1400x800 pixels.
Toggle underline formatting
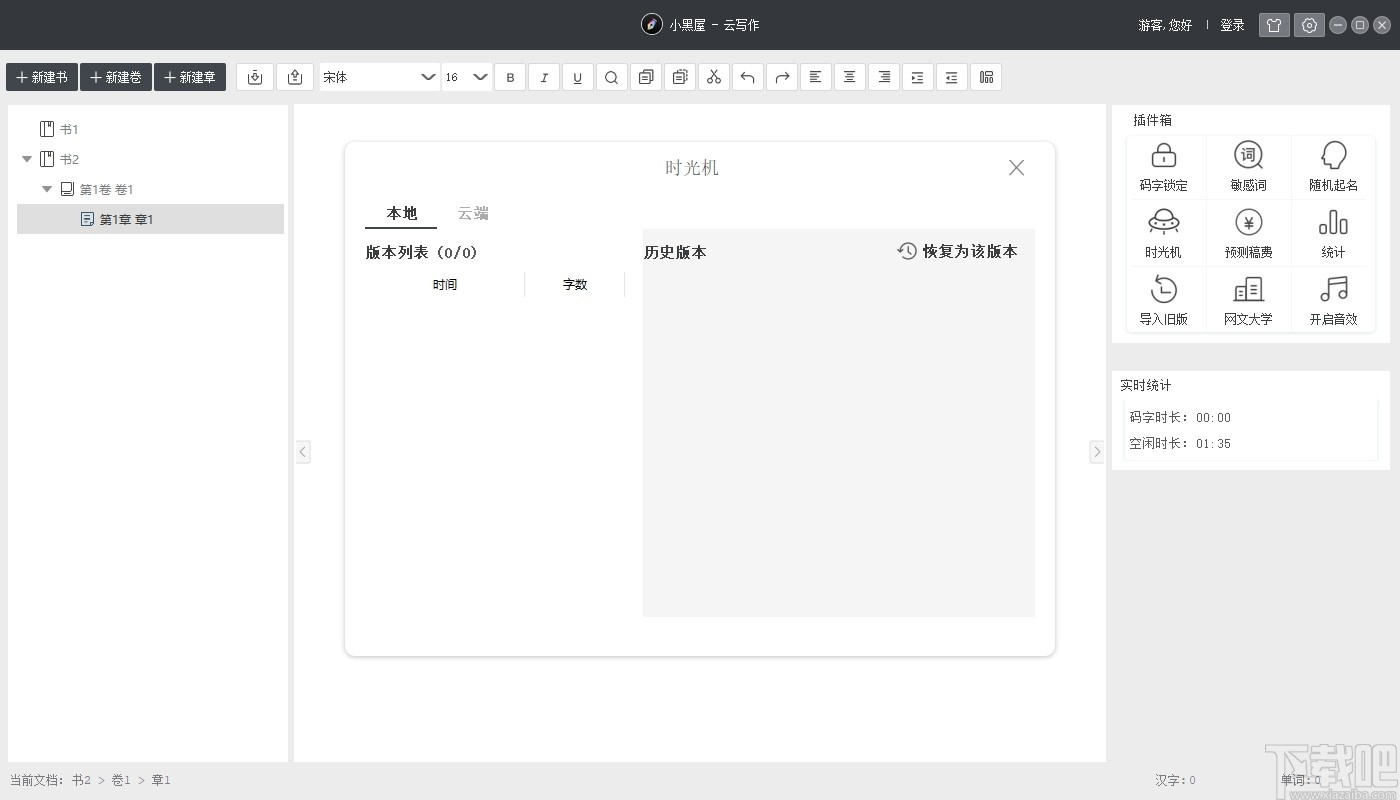click(x=578, y=77)
